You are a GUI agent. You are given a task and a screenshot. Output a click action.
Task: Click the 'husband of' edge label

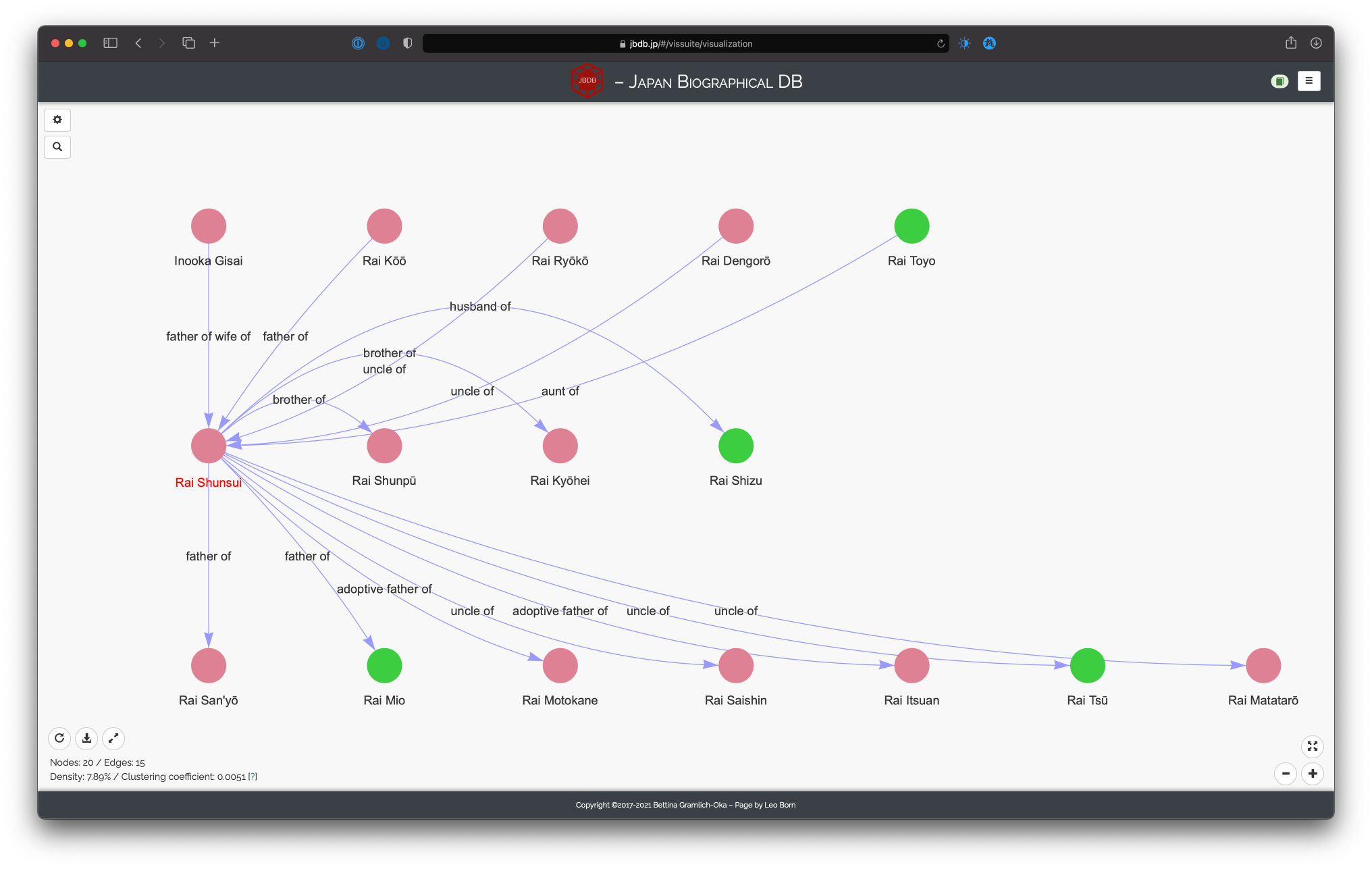point(480,307)
